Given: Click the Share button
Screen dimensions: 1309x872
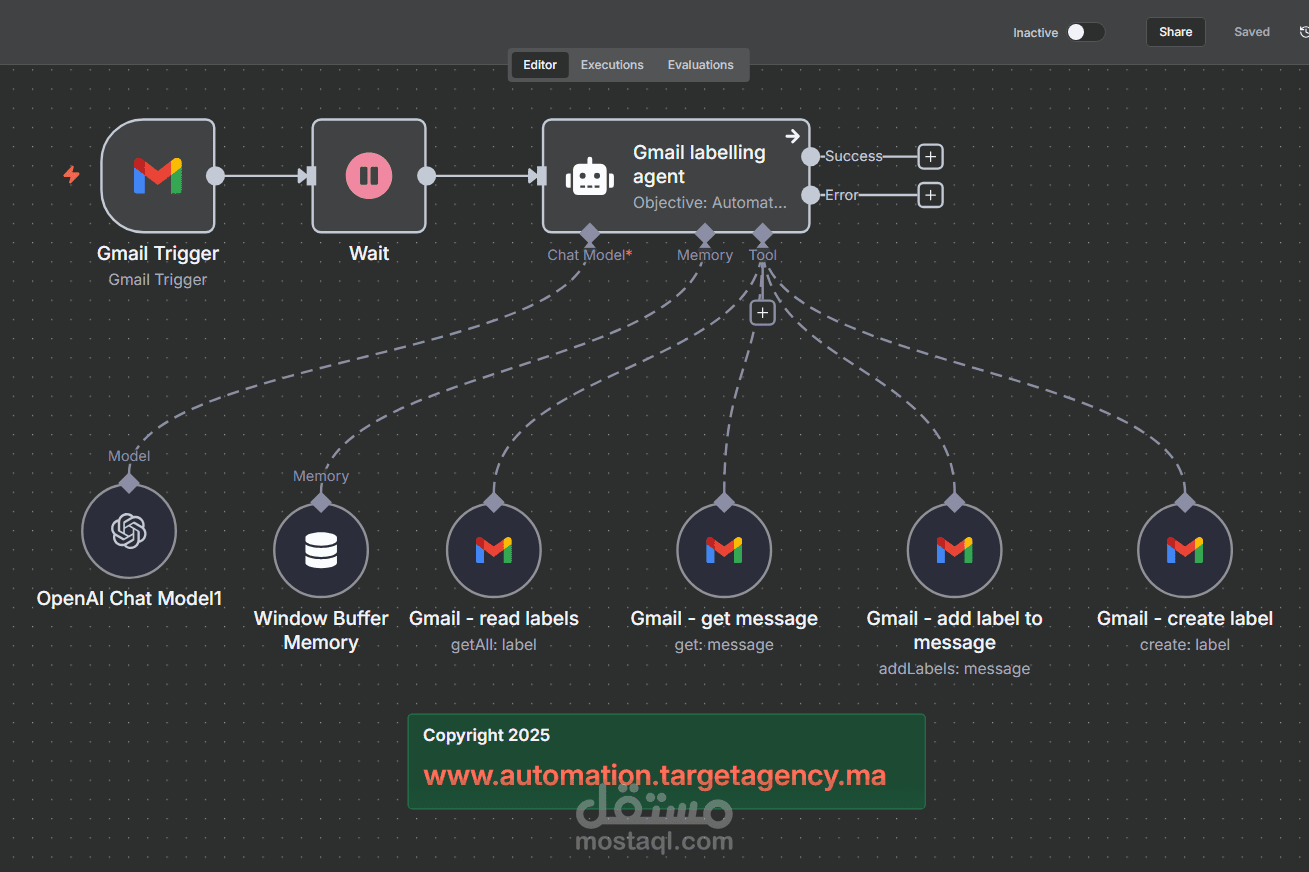Looking at the screenshot, I should (1175, 32).
